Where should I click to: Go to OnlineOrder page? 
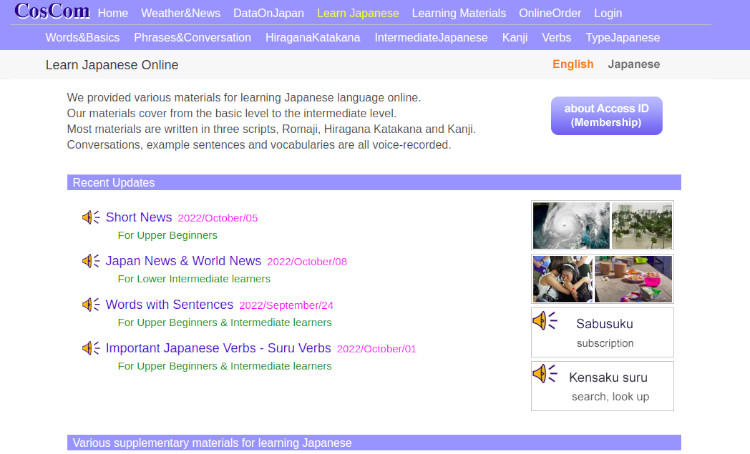tap(550, 13)
